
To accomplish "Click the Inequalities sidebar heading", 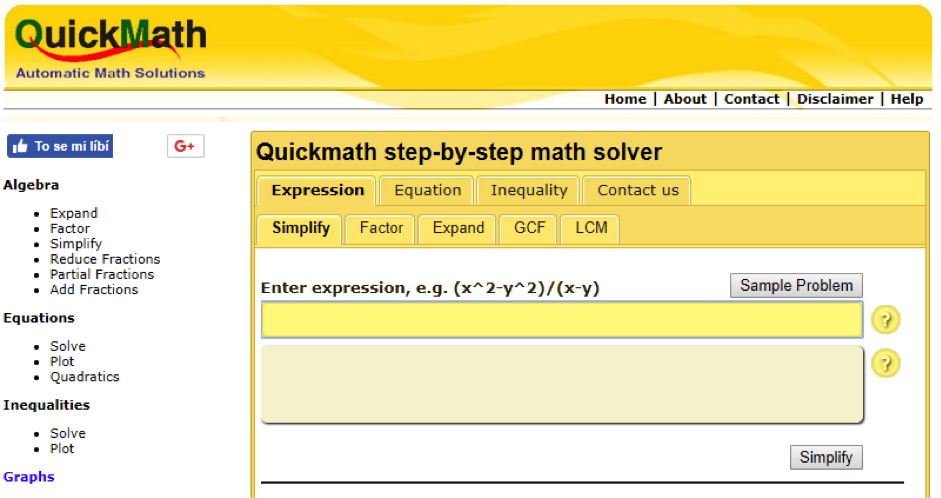I will click(x=46, y=405).
